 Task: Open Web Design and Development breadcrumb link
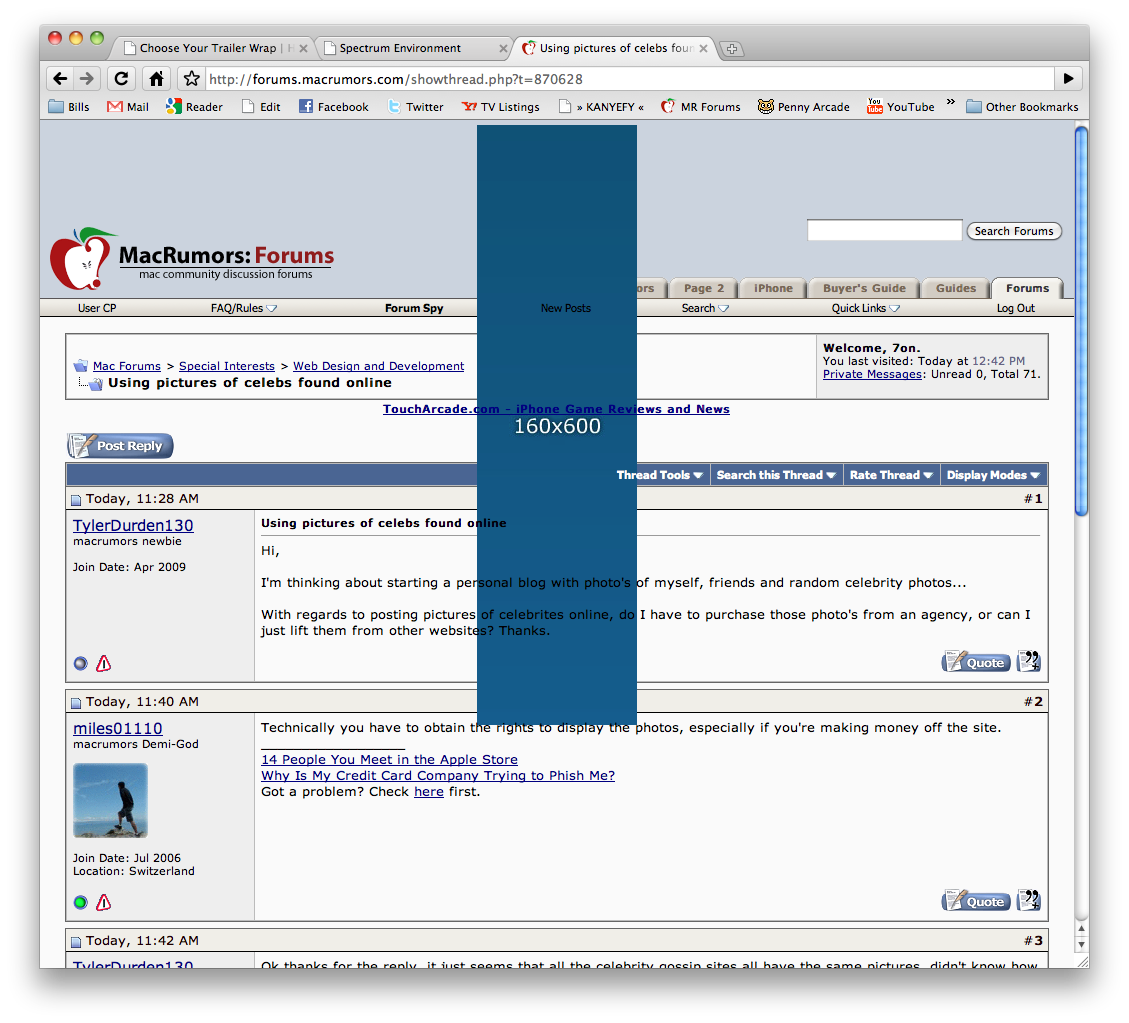click(x=379, y=366)
